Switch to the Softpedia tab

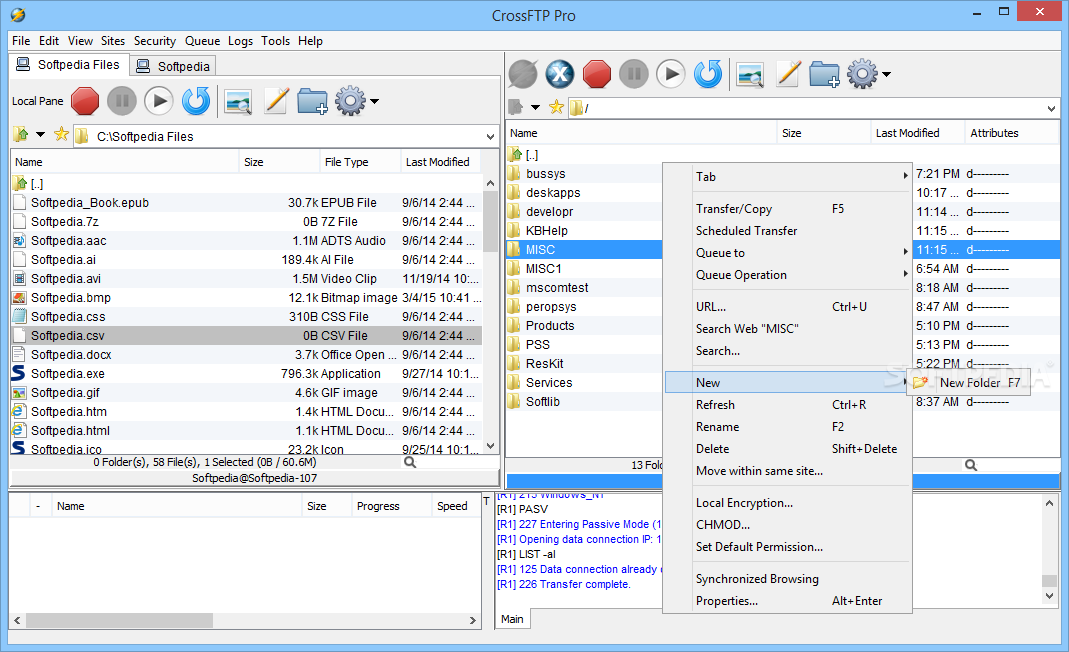(172, 66)
